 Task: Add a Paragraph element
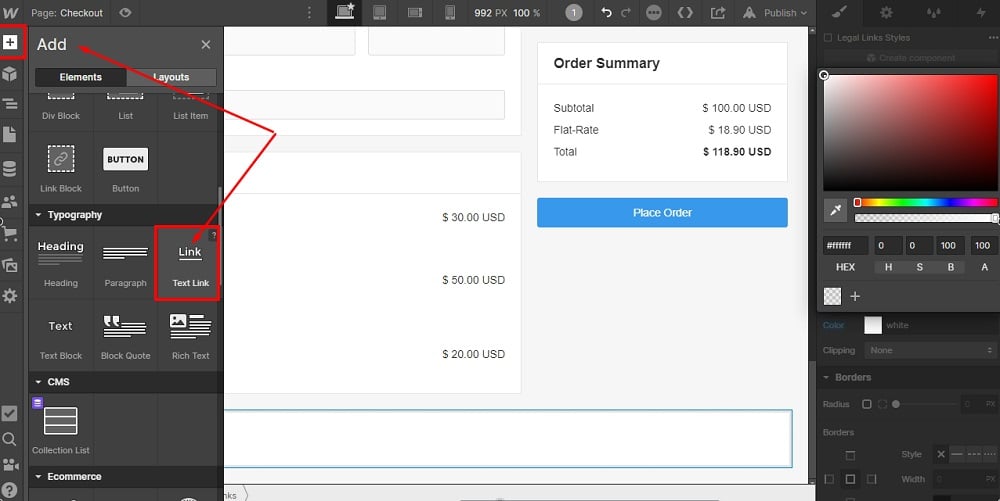pos(126,263)
